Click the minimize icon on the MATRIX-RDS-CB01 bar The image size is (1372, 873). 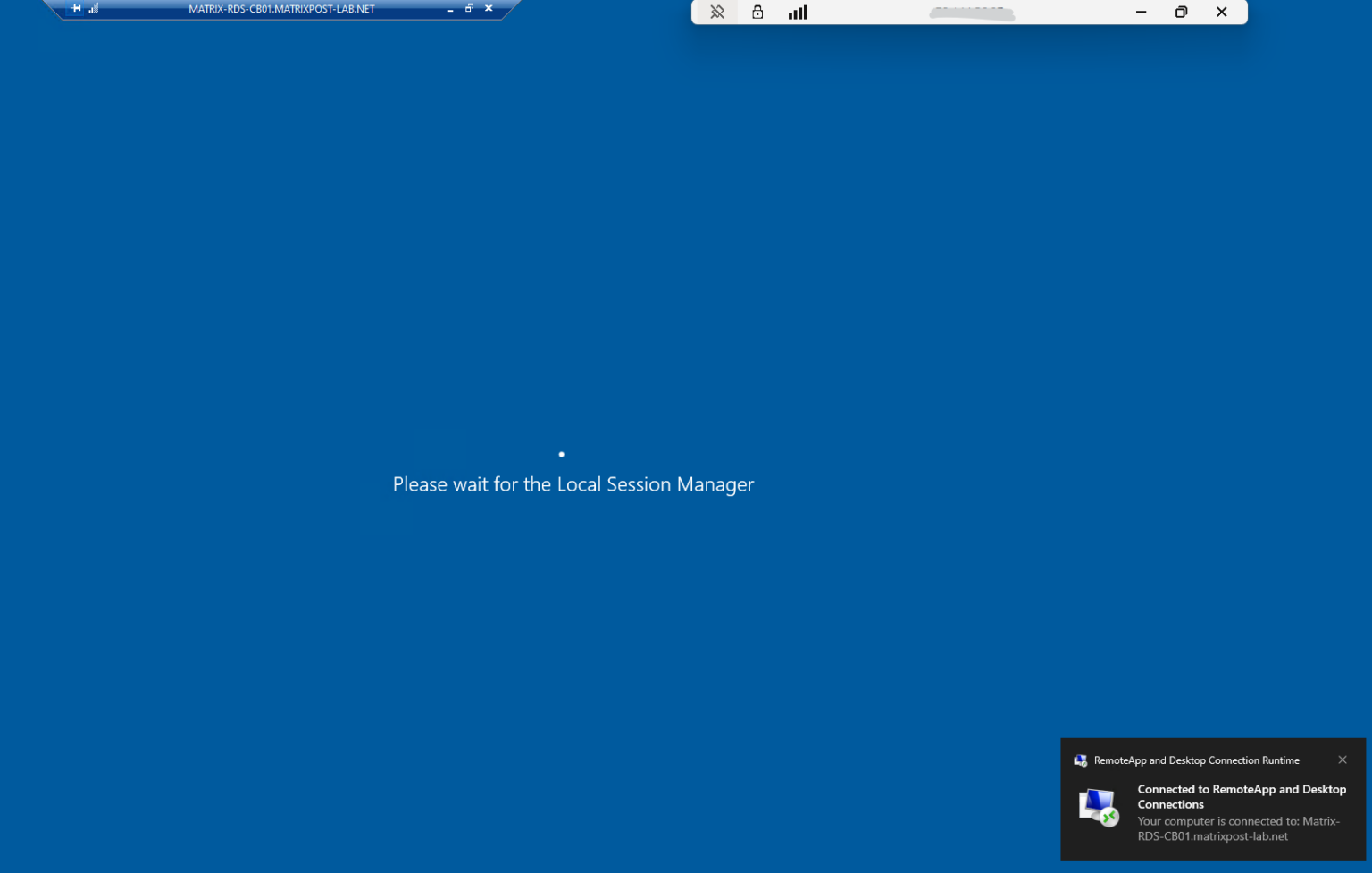click(450, 8)
